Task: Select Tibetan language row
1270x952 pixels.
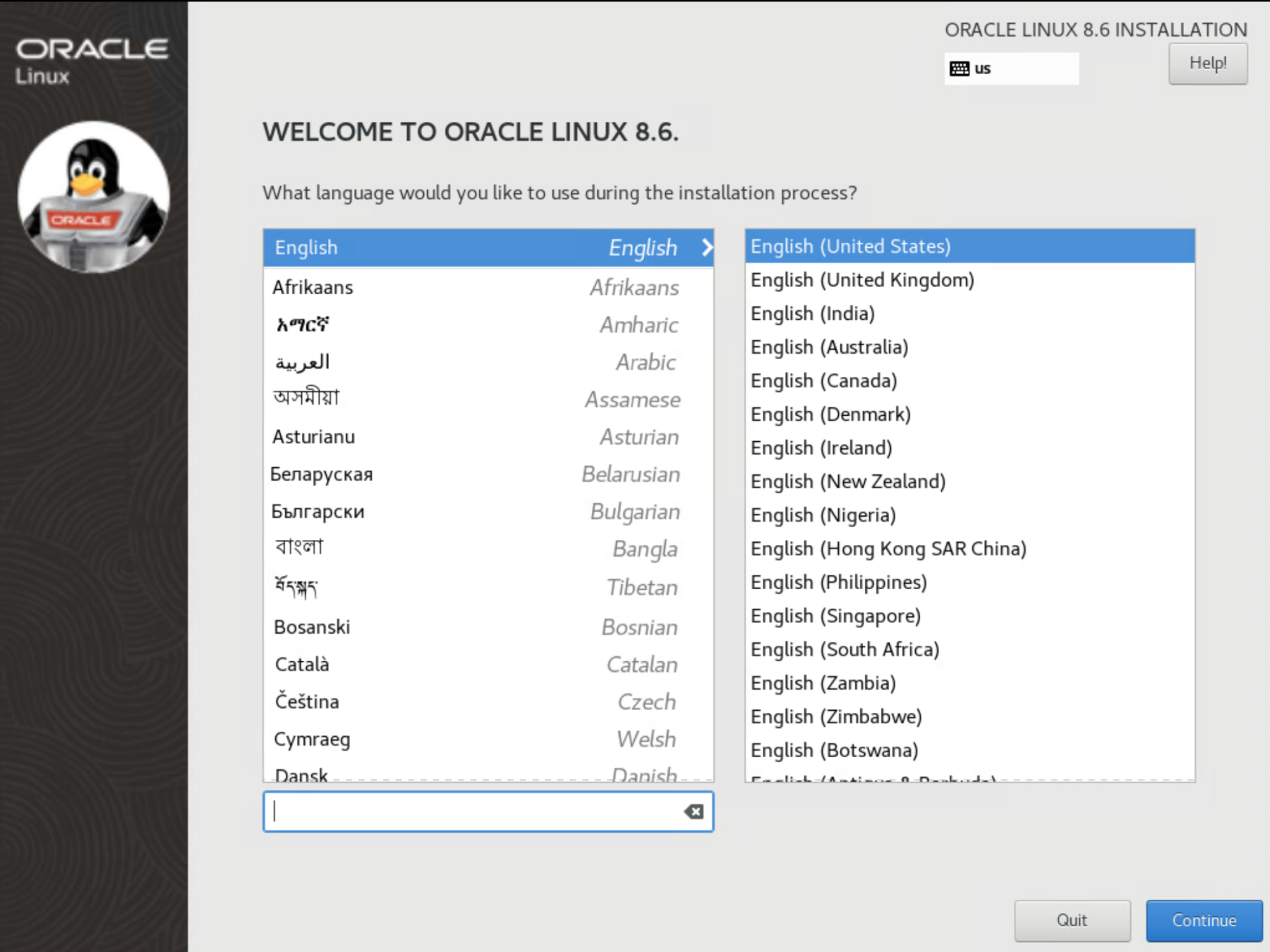Action: point(488,587)
